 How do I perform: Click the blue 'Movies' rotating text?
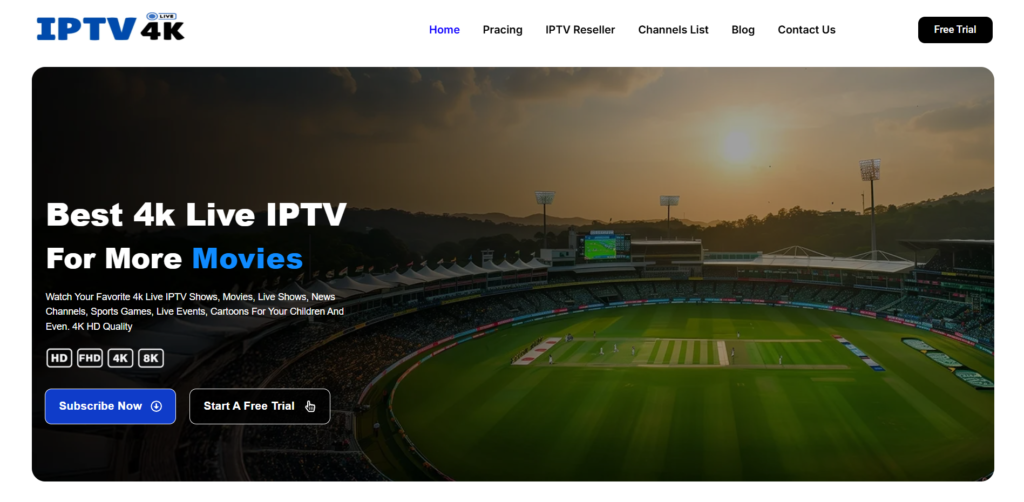[x=247, y=259]
